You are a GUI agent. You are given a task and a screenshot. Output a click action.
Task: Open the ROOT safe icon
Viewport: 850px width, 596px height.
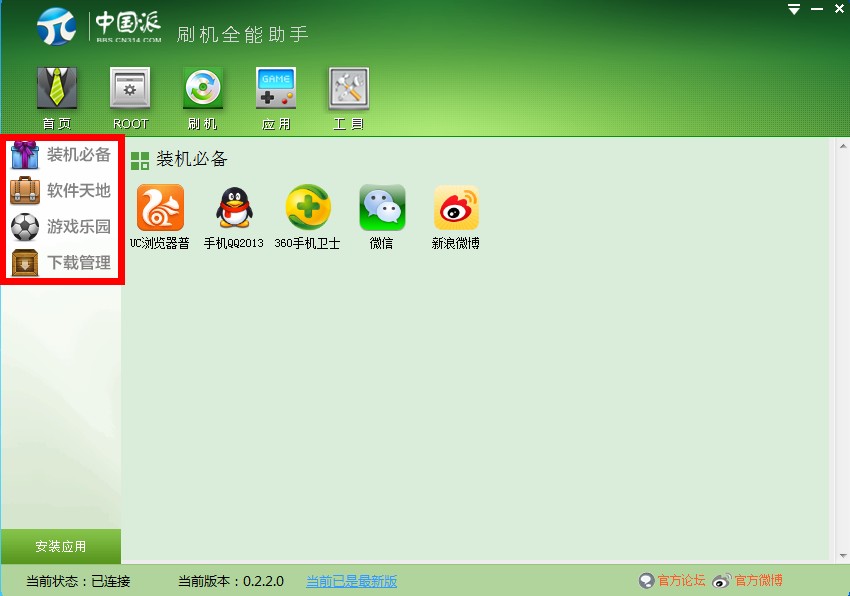(130, 88)
